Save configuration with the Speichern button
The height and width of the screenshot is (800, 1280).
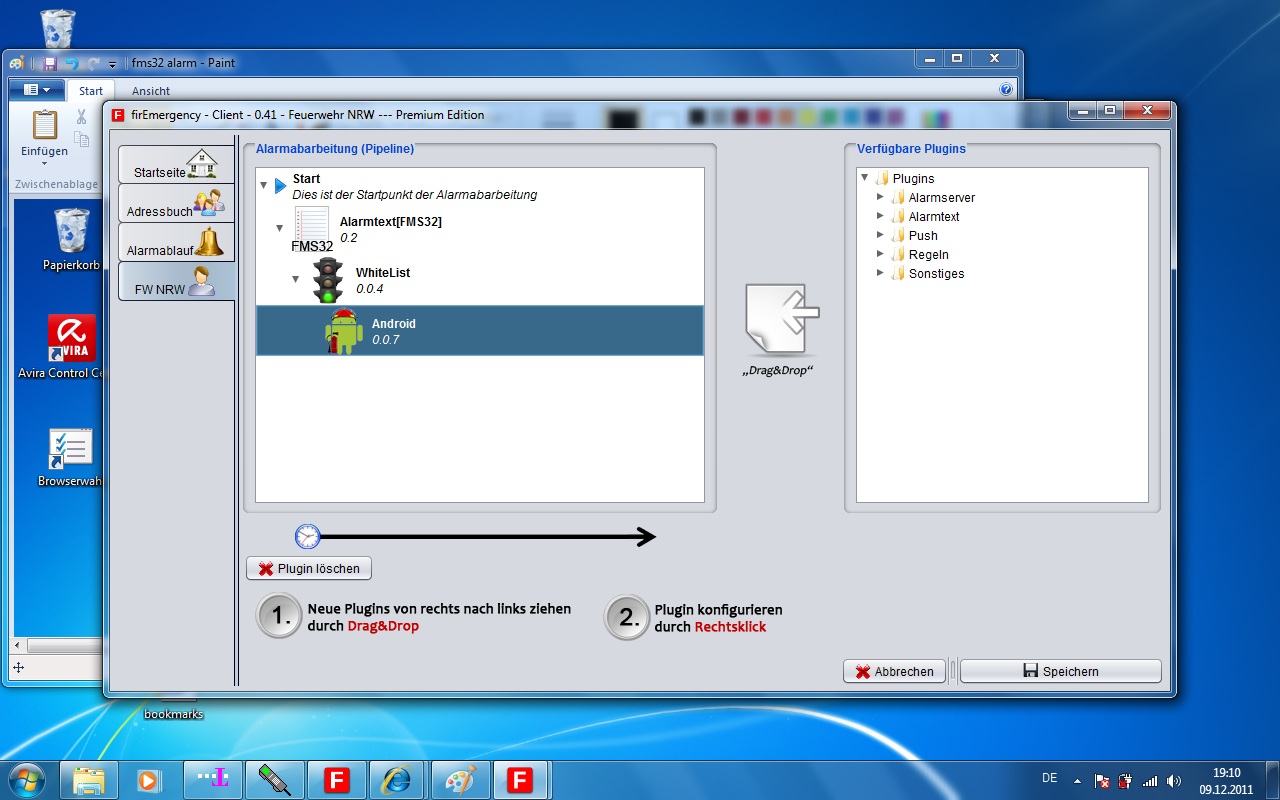click(1060, 671)
